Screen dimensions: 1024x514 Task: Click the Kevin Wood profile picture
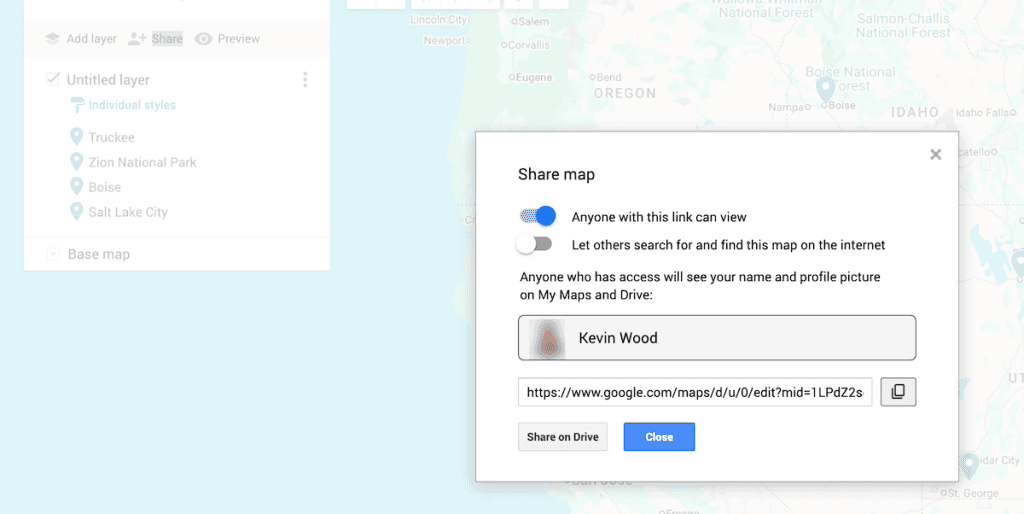point(549,338)
